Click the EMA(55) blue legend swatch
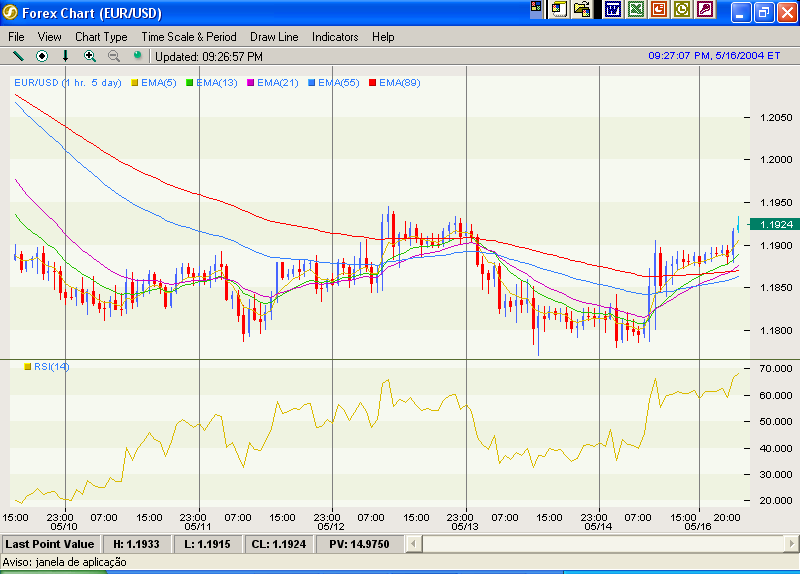Screen dimensions: 800x574 pyautogui.click(x=312, y=83)
